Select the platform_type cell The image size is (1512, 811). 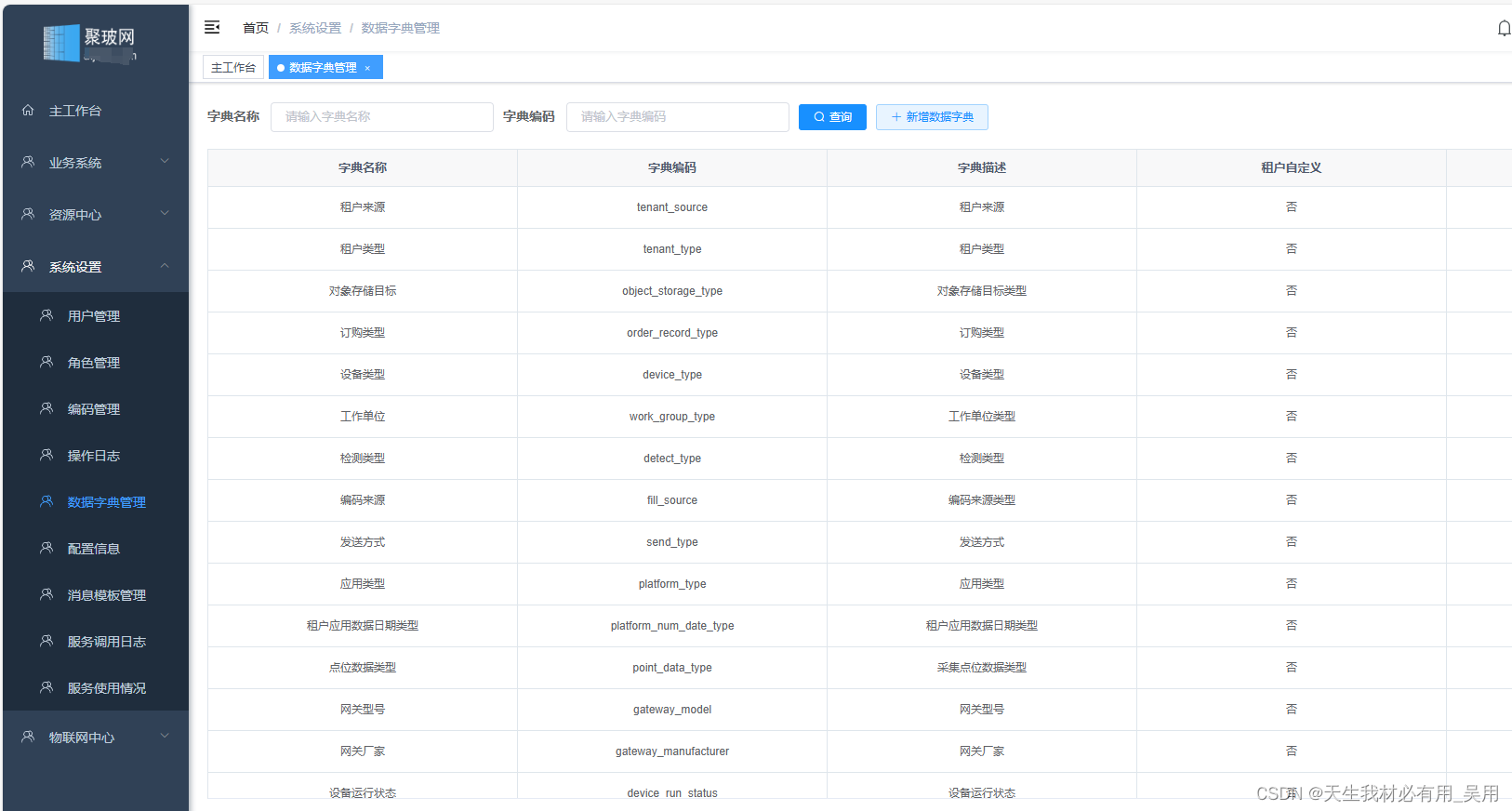click(672, 584)
